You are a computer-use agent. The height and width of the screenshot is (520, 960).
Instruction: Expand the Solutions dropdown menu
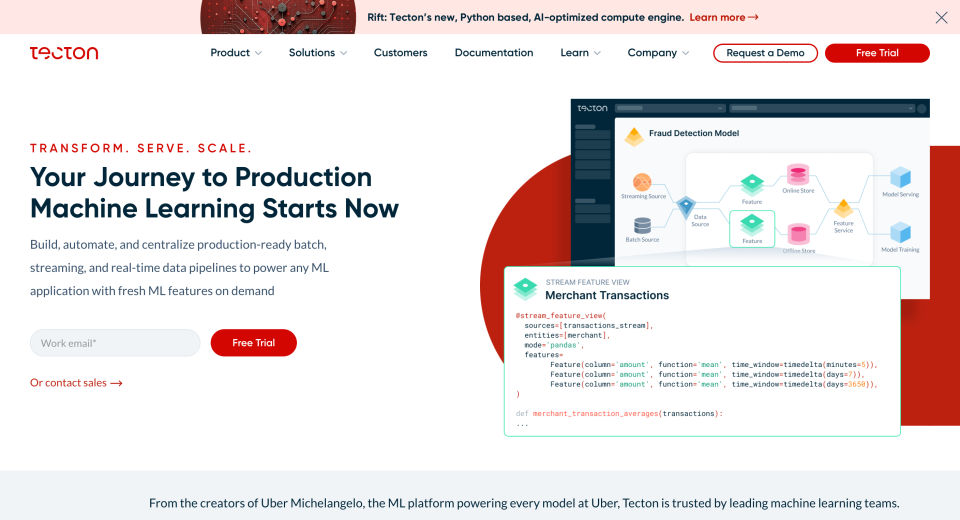click(318, 53)
